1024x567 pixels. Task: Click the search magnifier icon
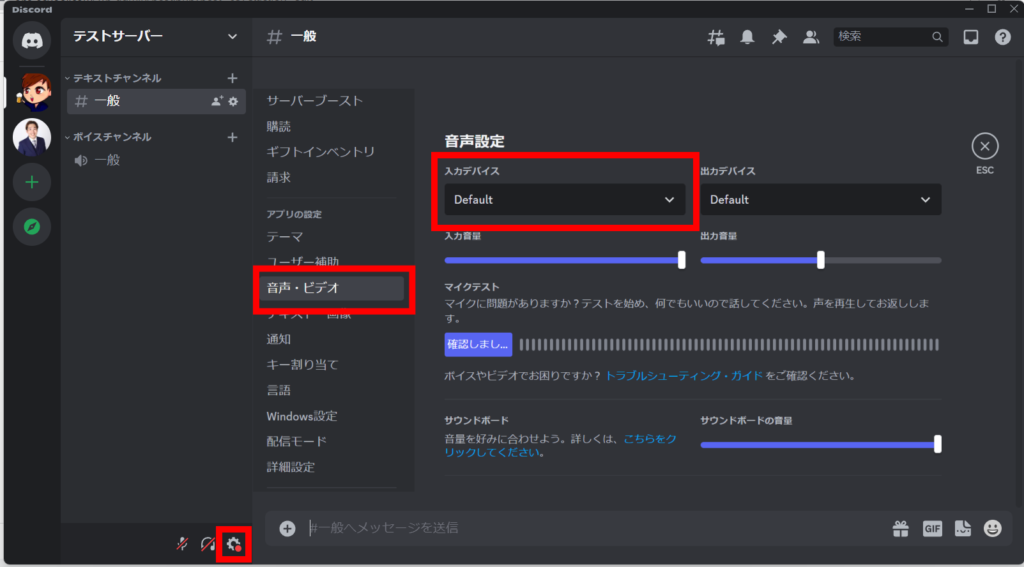point(937,37)
